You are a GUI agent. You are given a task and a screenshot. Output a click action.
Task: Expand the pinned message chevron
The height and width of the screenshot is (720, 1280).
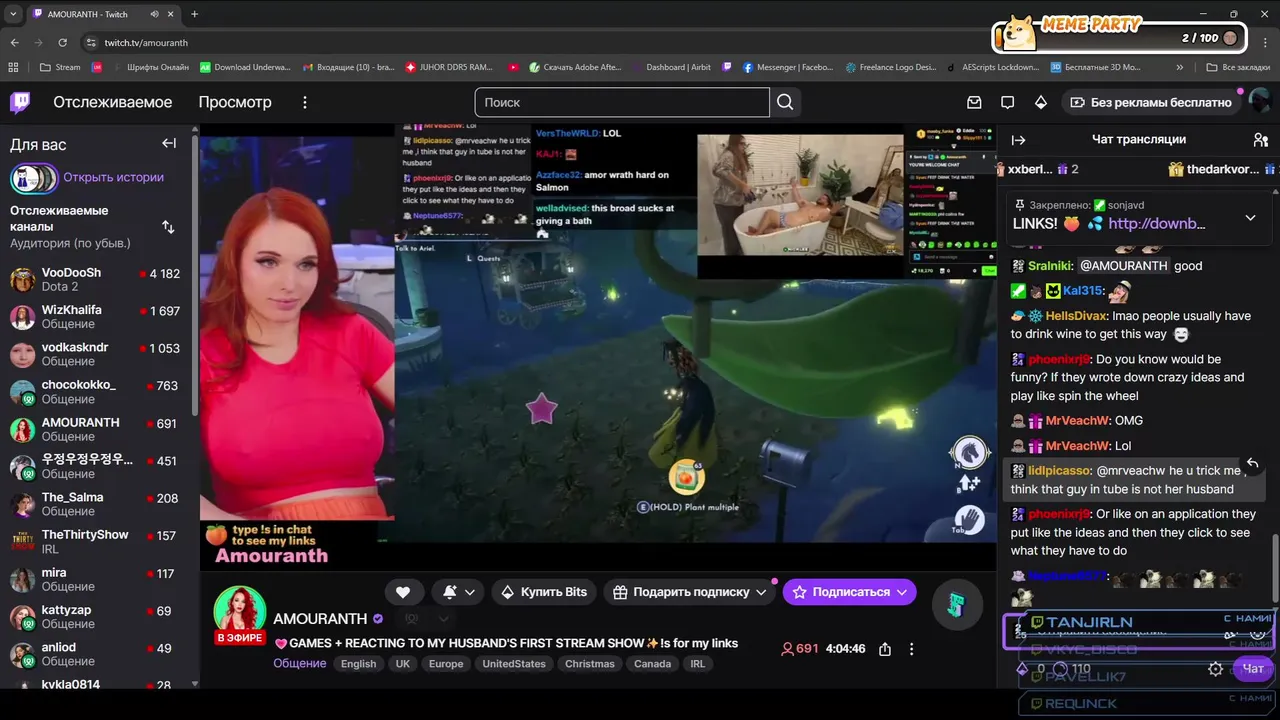tap(1250, 217)
